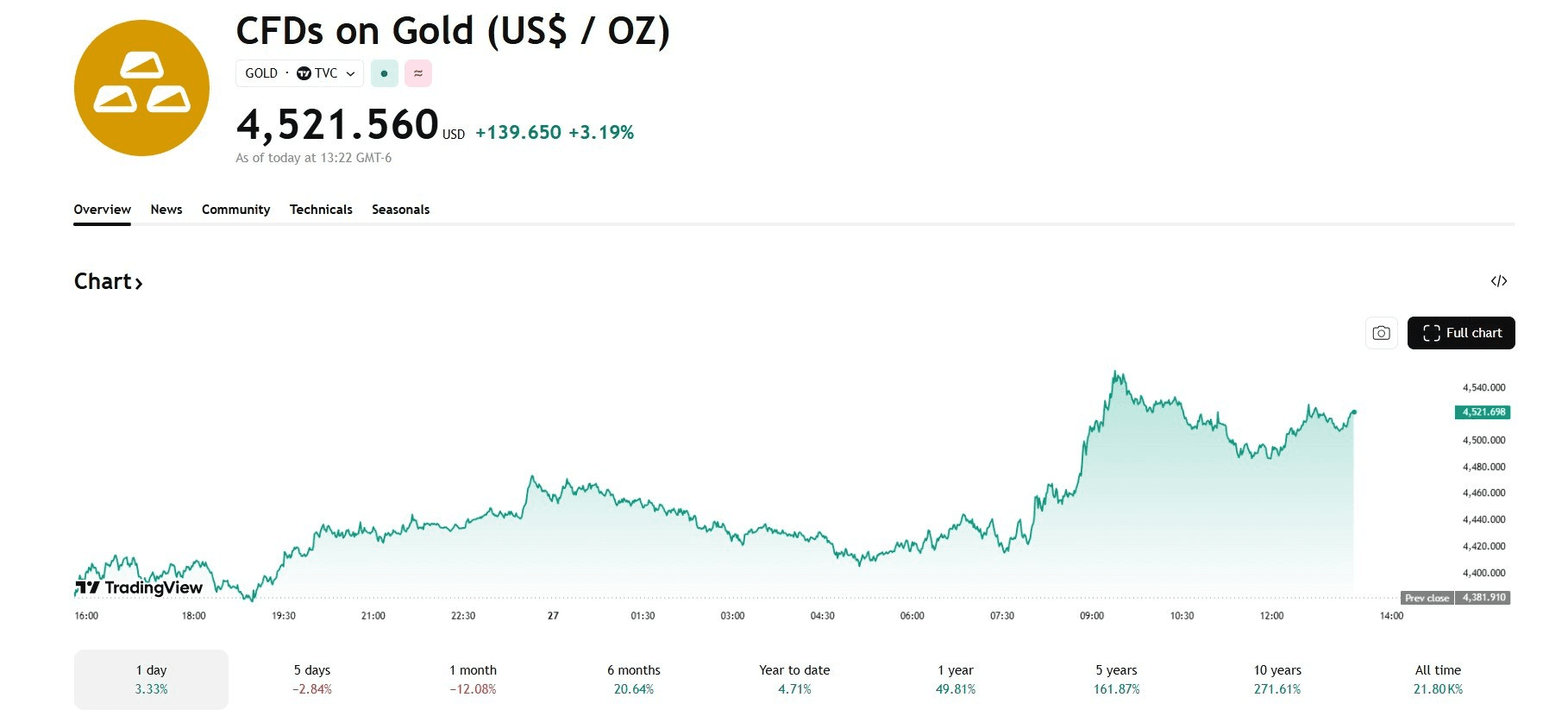Select the 1 day time range
Screen dimensions: 1568x716
tap(151, 679)
